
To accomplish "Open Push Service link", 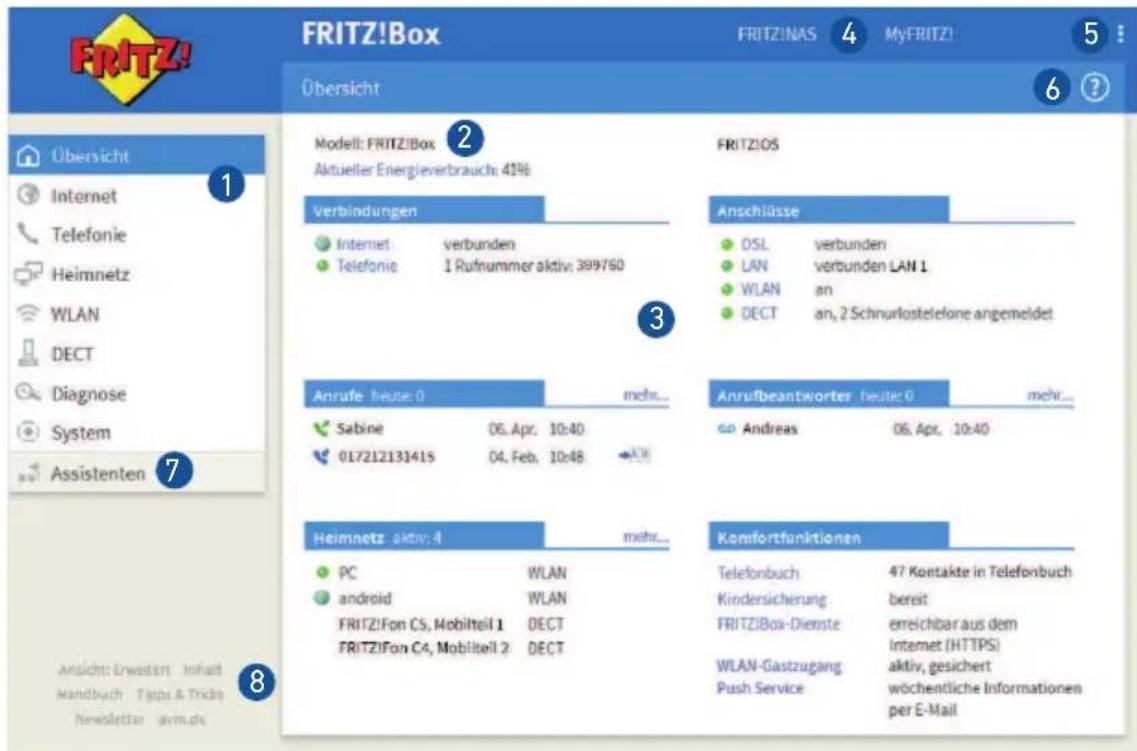I will coord(760,688).
